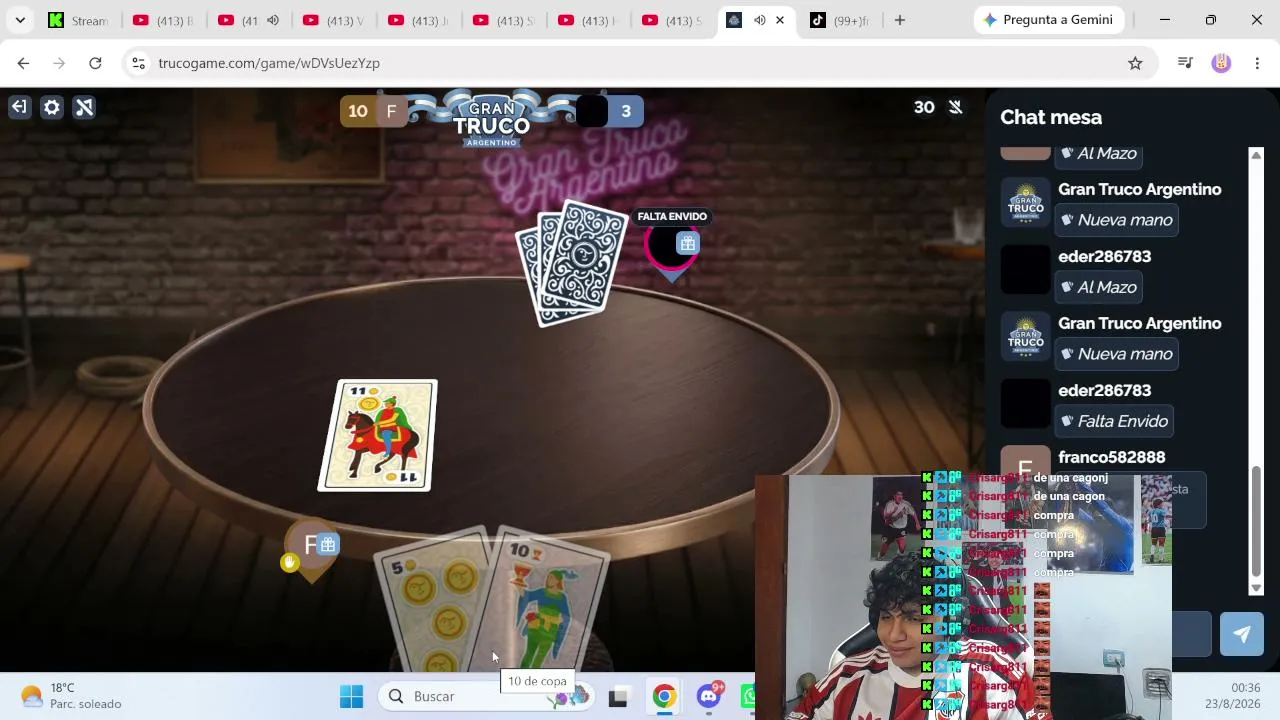The height and width of the screenshot is (720, 1280).
Task: Open the game settings gear
Action: click(x=52, y=107)
